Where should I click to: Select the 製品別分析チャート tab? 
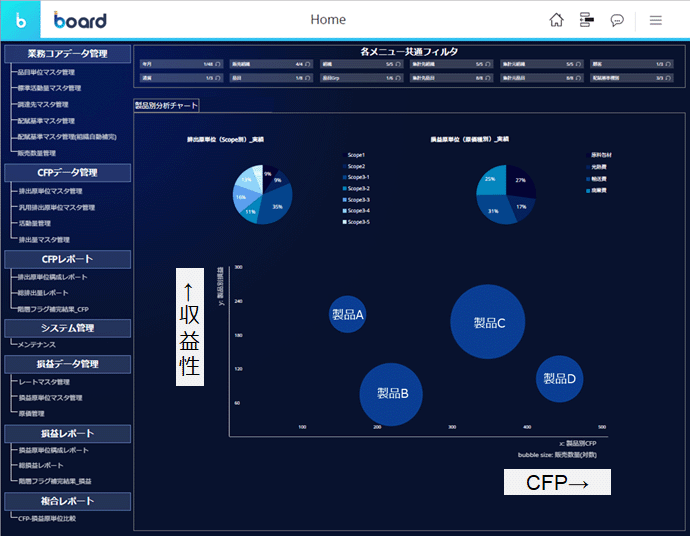click(167, 105)
